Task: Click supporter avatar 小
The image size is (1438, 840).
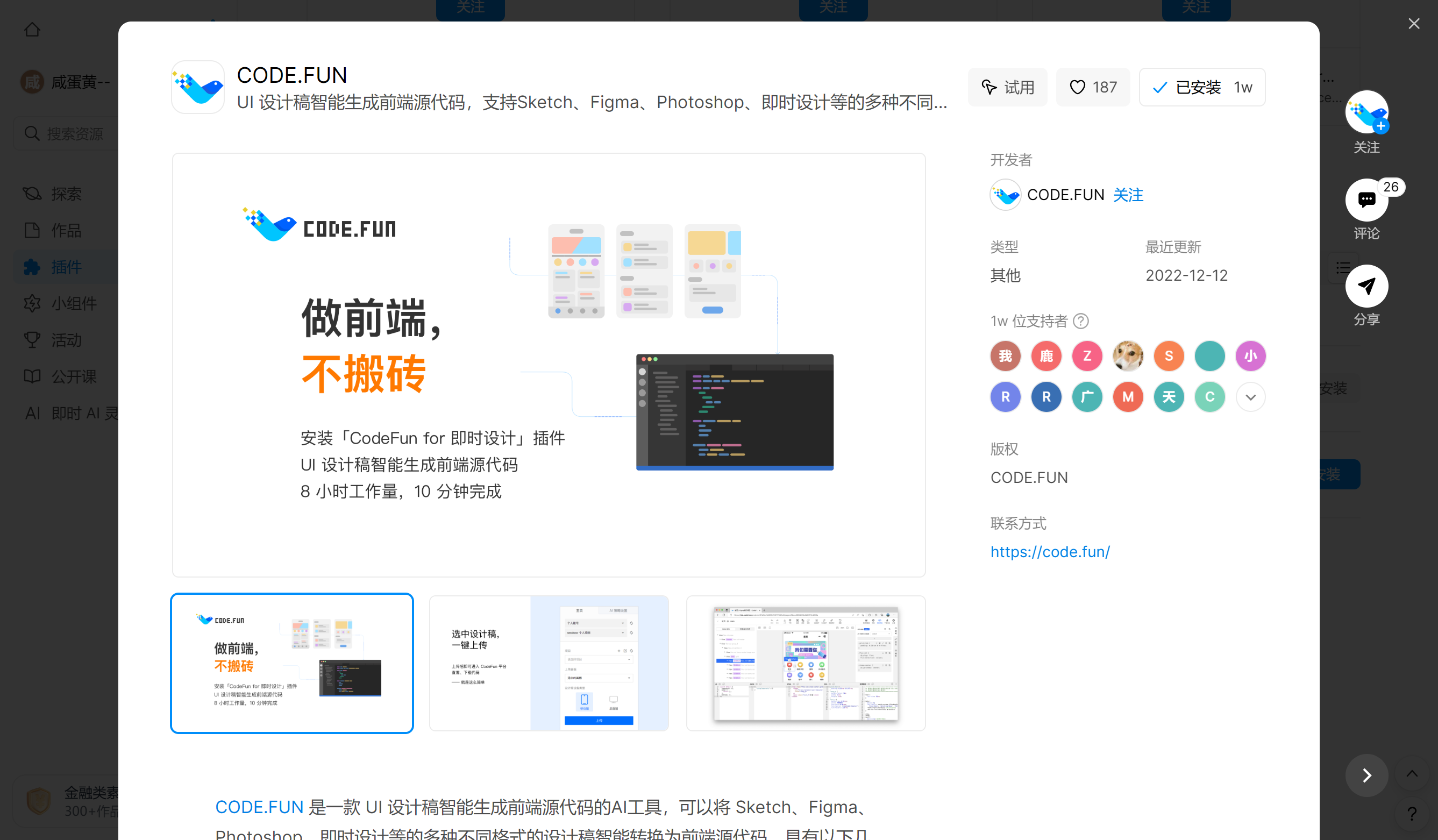Action: click(x=1250, y=356)
